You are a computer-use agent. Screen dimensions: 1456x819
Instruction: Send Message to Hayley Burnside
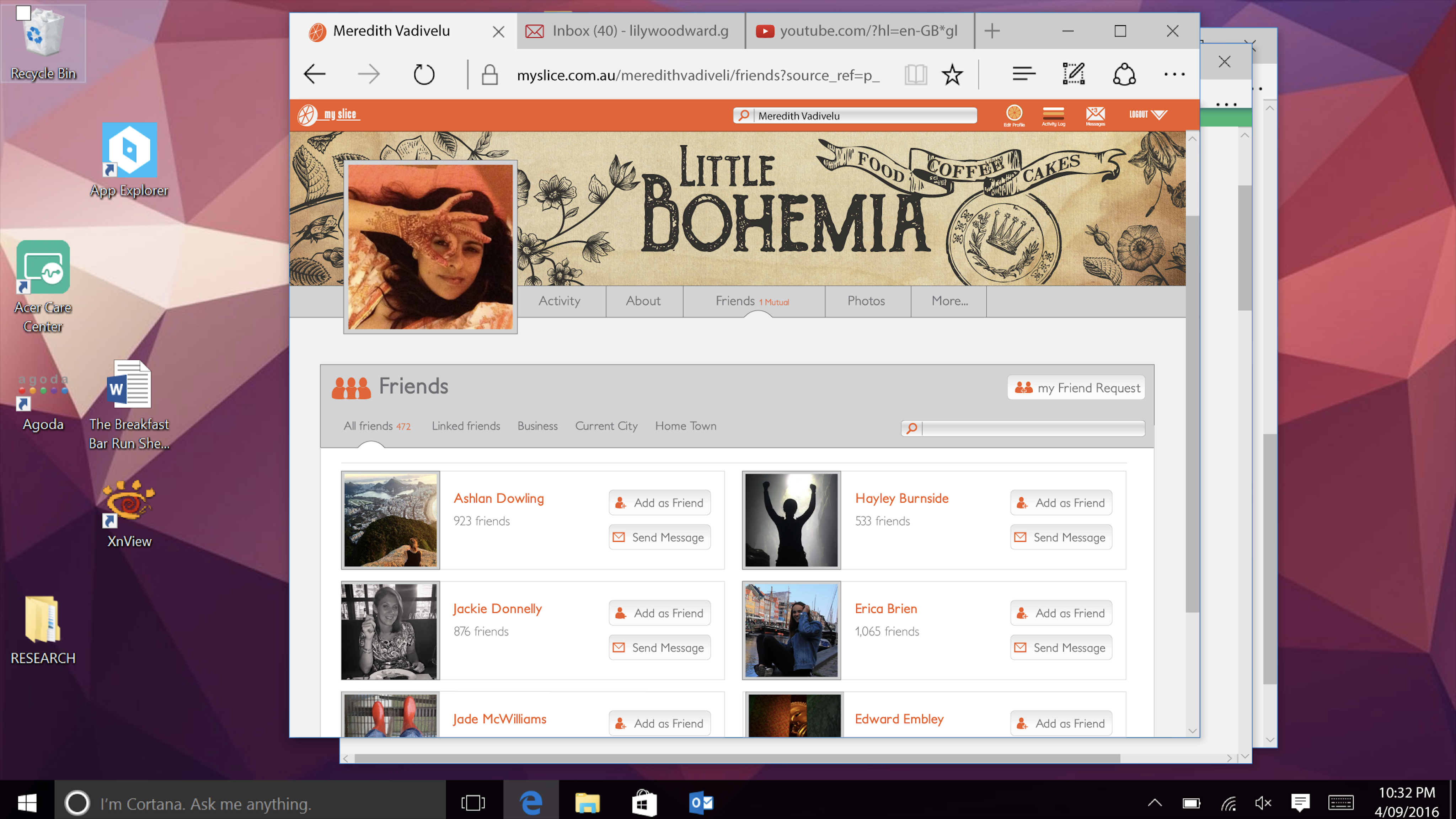1061,537
